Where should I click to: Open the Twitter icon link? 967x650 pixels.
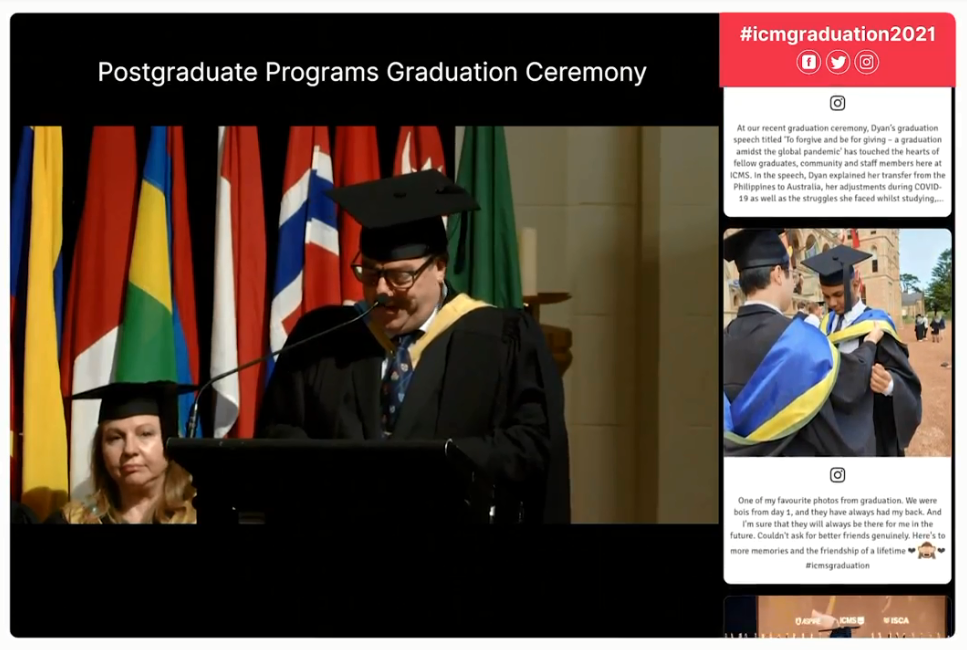[838, 62]
